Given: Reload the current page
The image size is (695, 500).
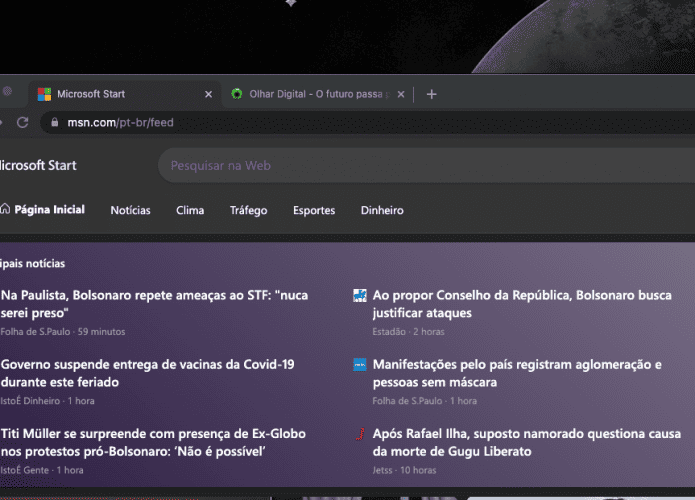Looking at the screenshot, I should [23, 122].
